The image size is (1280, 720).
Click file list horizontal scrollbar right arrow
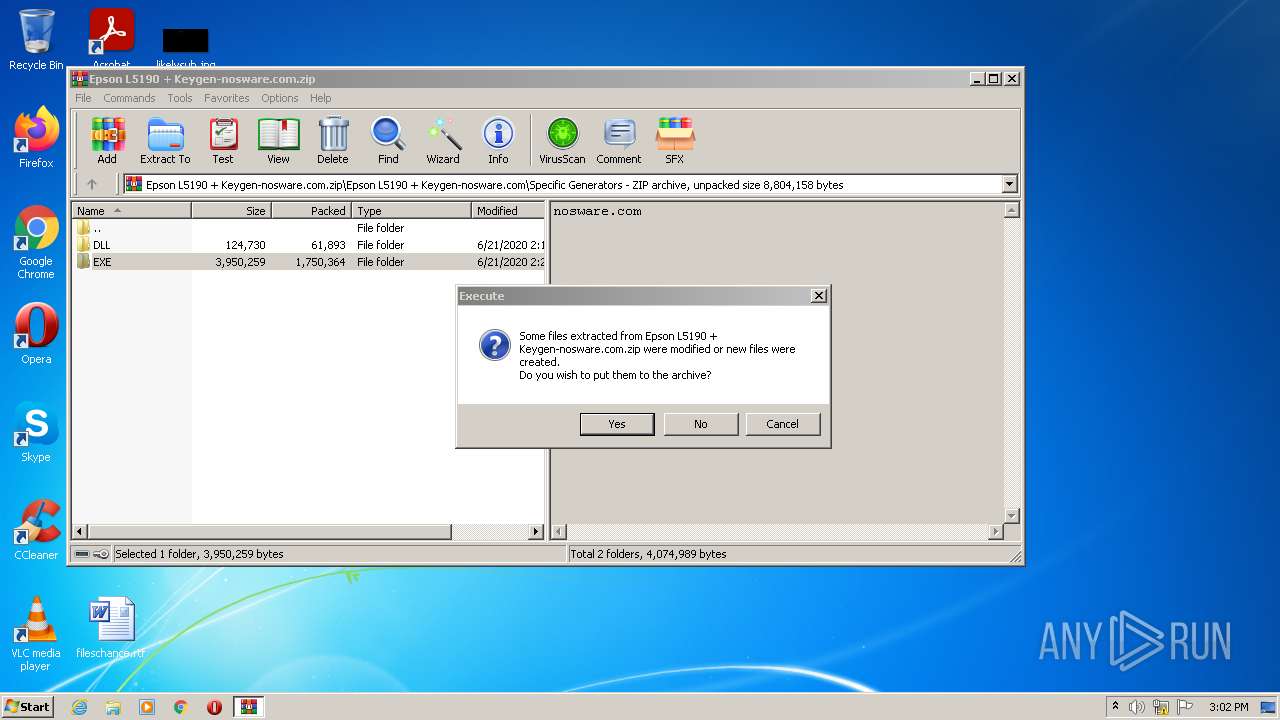pyautogui.click(x=536, y=532)
